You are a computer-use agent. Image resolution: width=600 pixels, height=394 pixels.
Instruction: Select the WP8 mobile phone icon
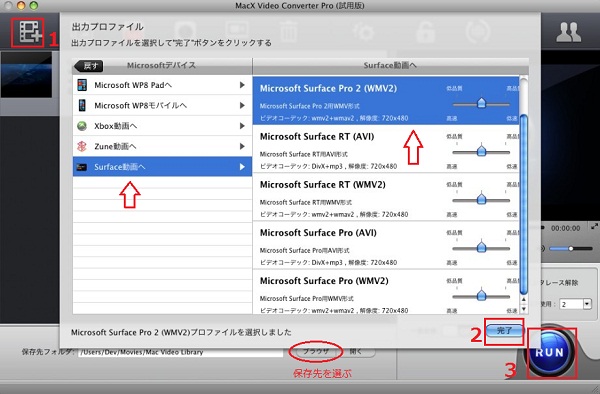pos(82,105)
